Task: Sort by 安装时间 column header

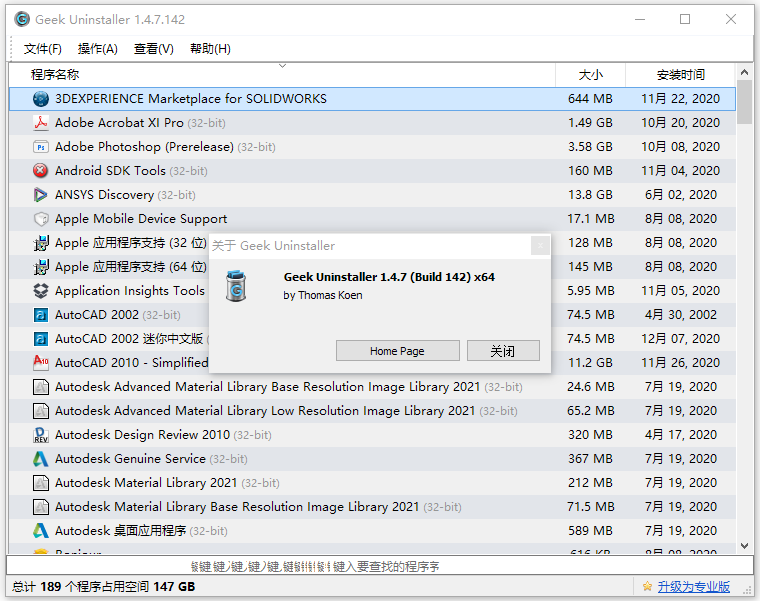Action: pos(681,75)
